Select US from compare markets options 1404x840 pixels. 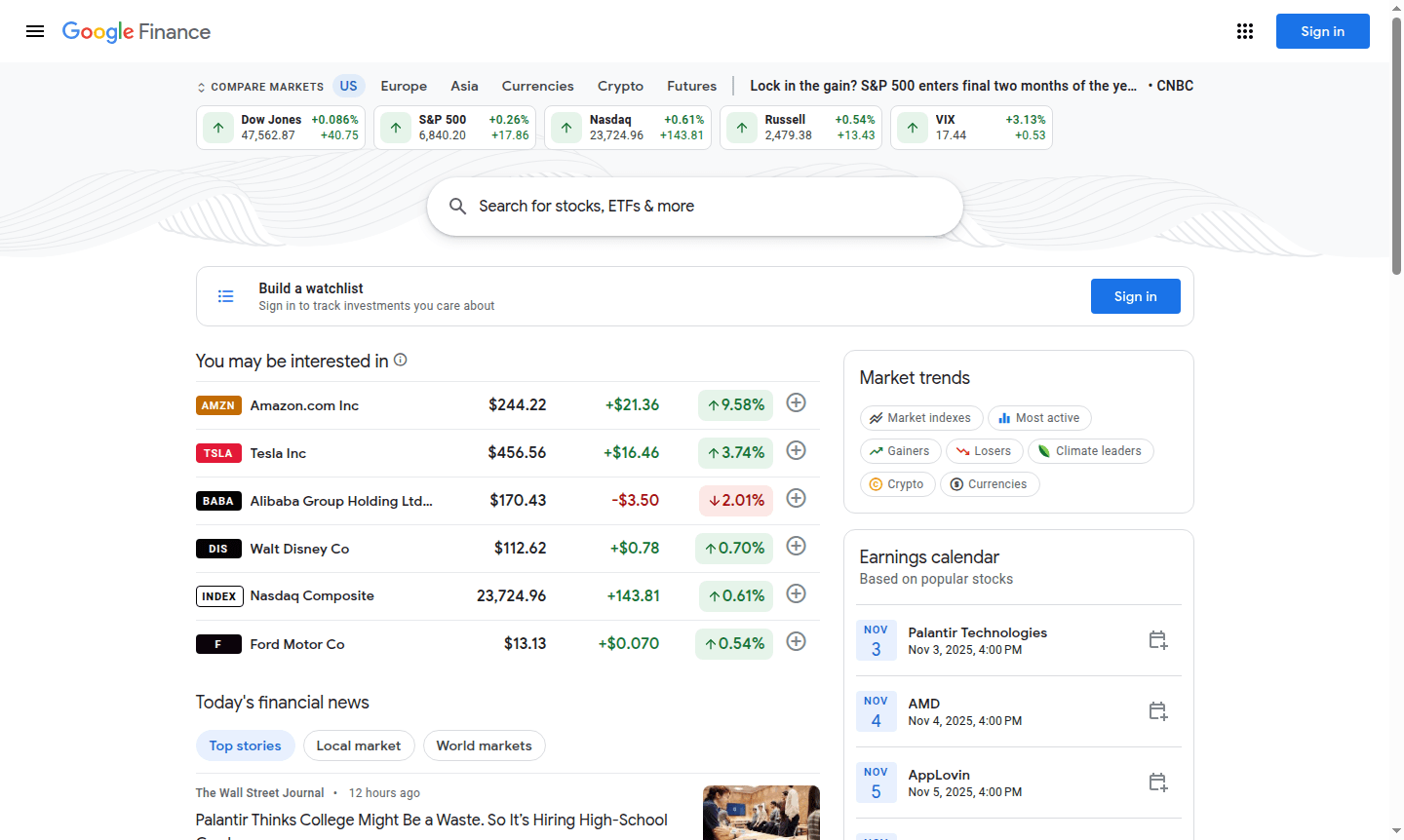tap(348, 86)
